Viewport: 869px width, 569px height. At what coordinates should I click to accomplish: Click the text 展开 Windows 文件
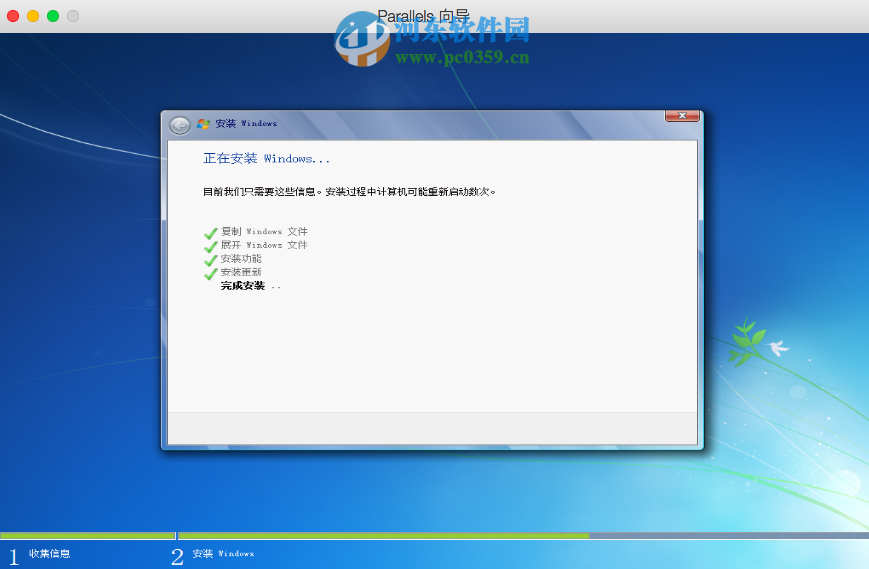[264, 245]
